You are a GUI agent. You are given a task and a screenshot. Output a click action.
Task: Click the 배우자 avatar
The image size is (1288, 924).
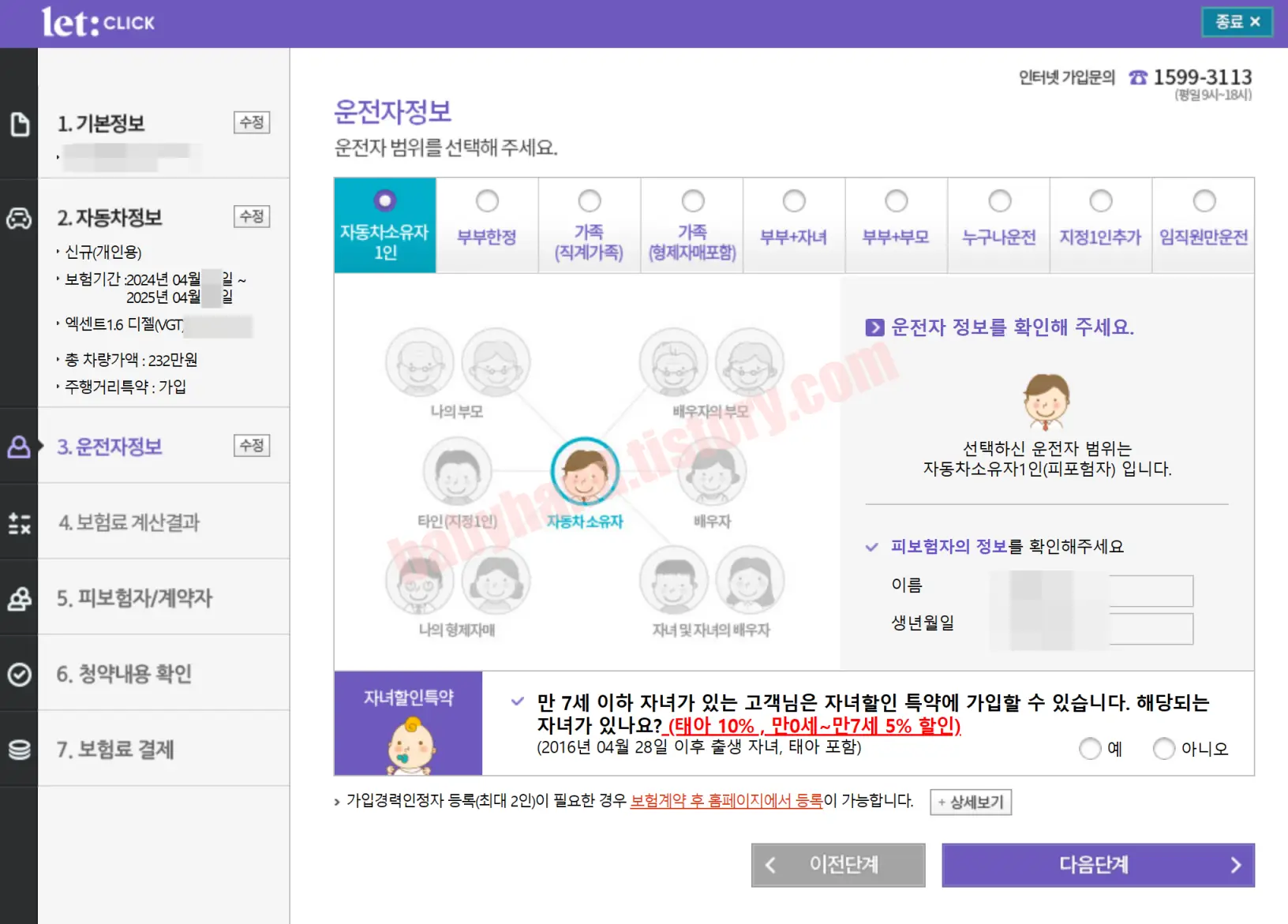(712, 472)
